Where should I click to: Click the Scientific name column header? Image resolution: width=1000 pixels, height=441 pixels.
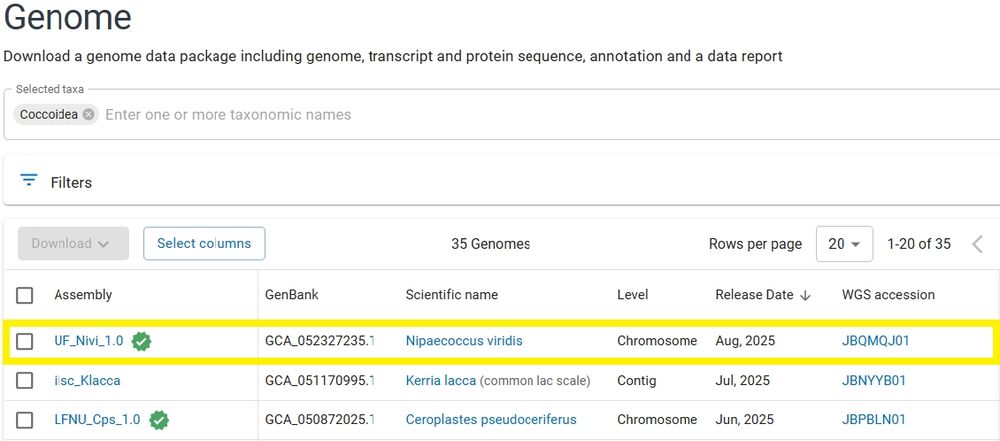(x=451, y=295)
